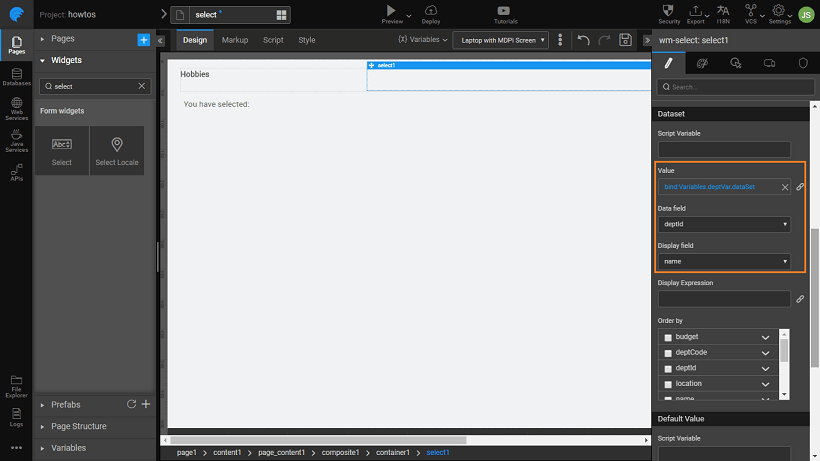Image resolution: width=820 pixels, height=461 pixels.
Task: Enable the location order-by checkbox
Action: [x=668, y=384]
